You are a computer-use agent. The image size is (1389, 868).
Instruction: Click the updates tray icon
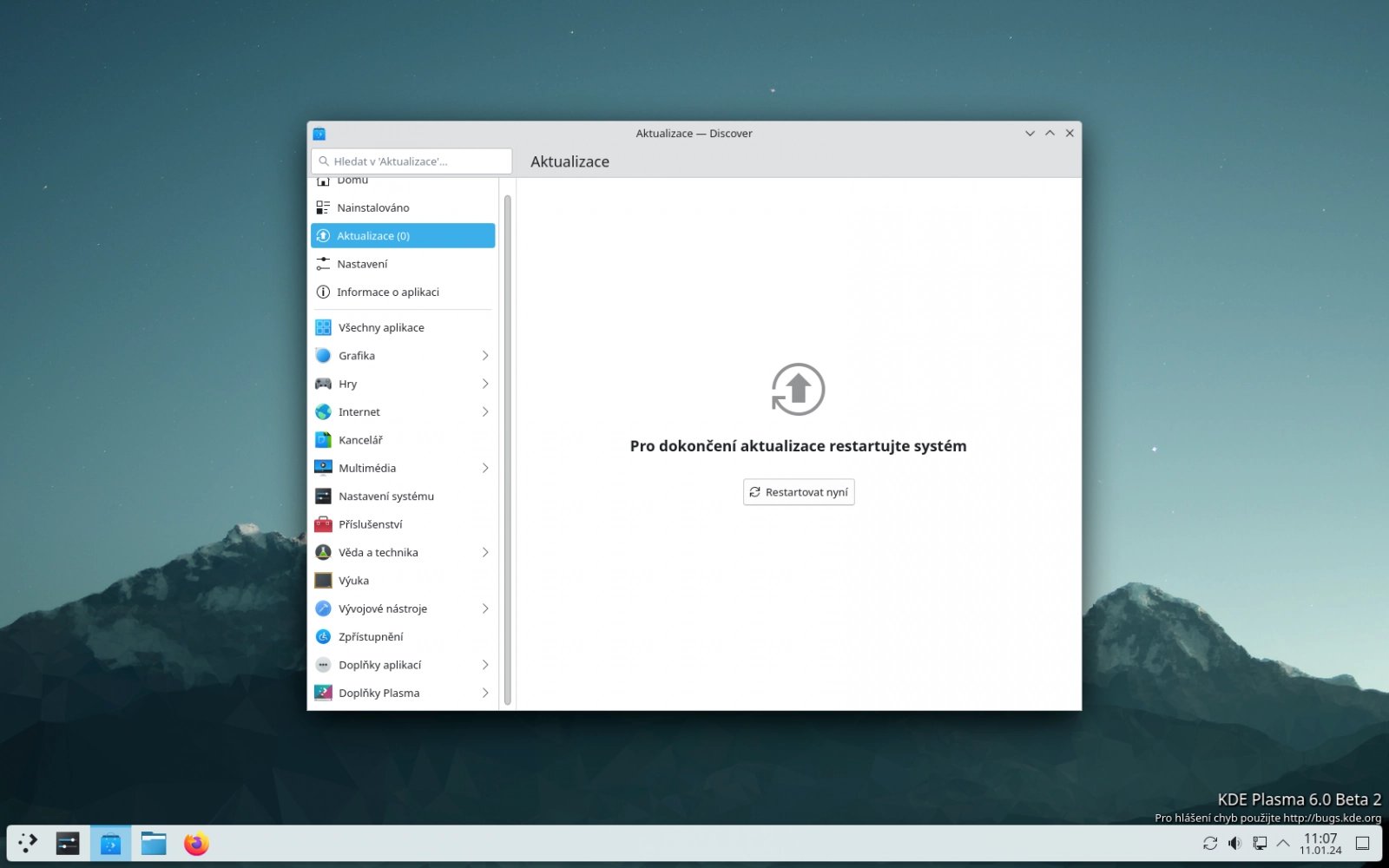point(1210,843)
